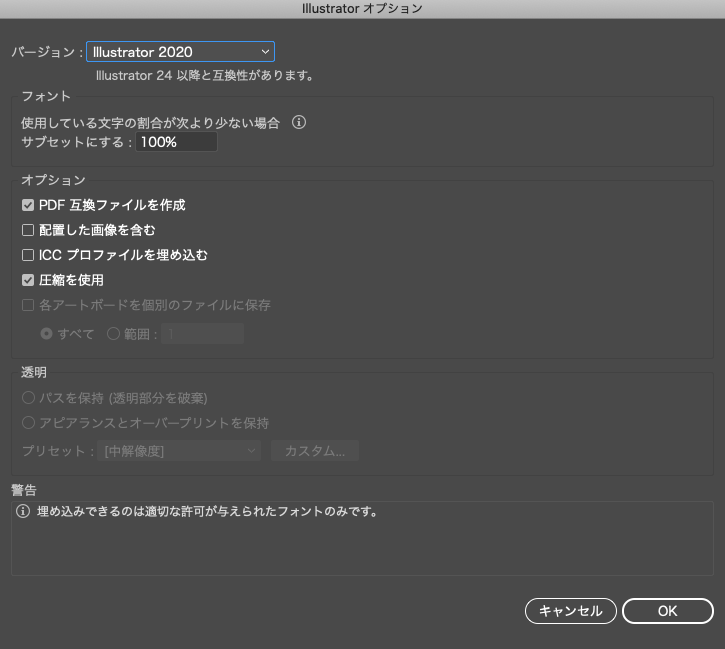This screenshot has width=725, height=649.
Task: Select パスを保持 (透明部分を破棄) radio
Action: (x=29, y=398)
